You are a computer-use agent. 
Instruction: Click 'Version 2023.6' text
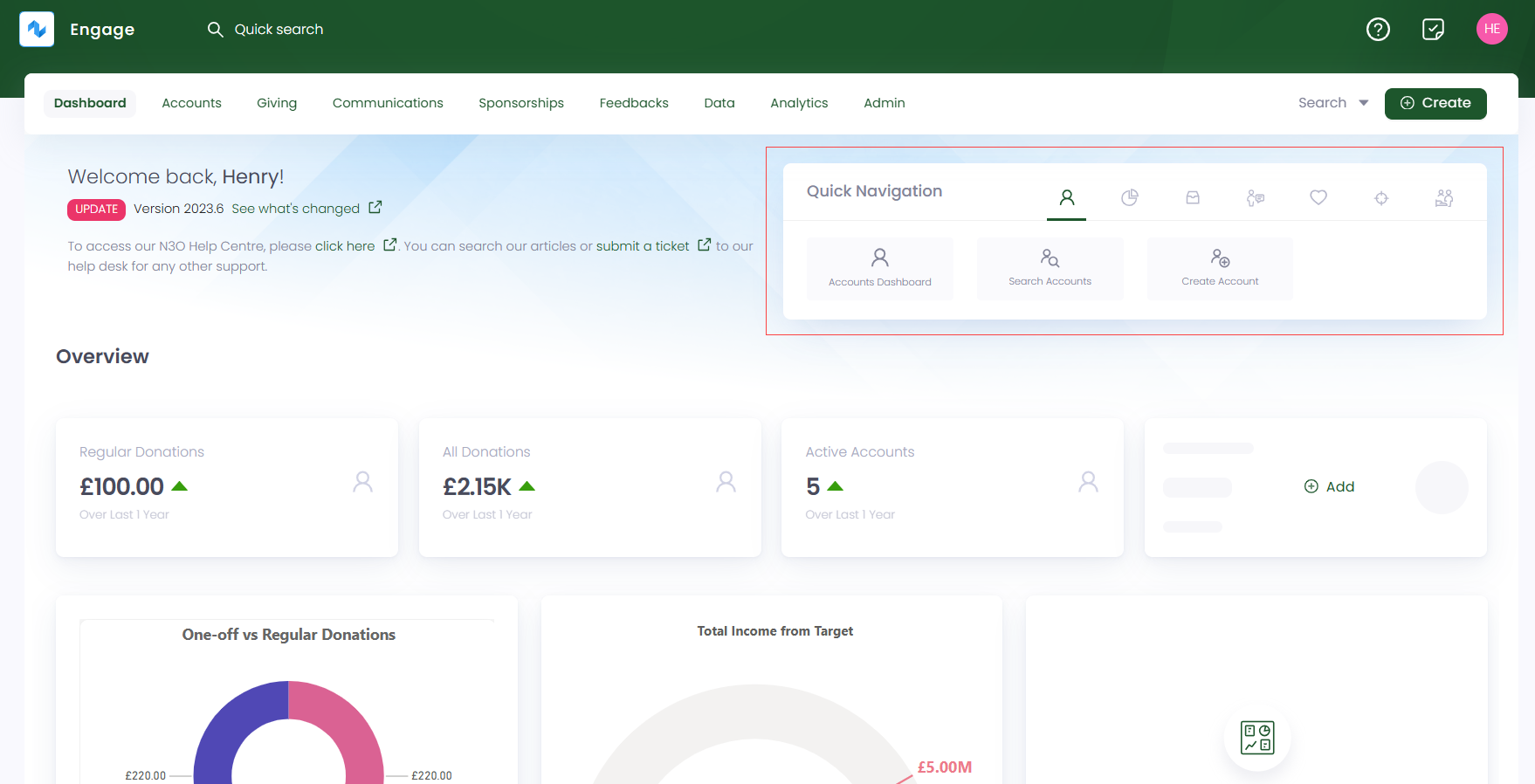tap(179, 209)
